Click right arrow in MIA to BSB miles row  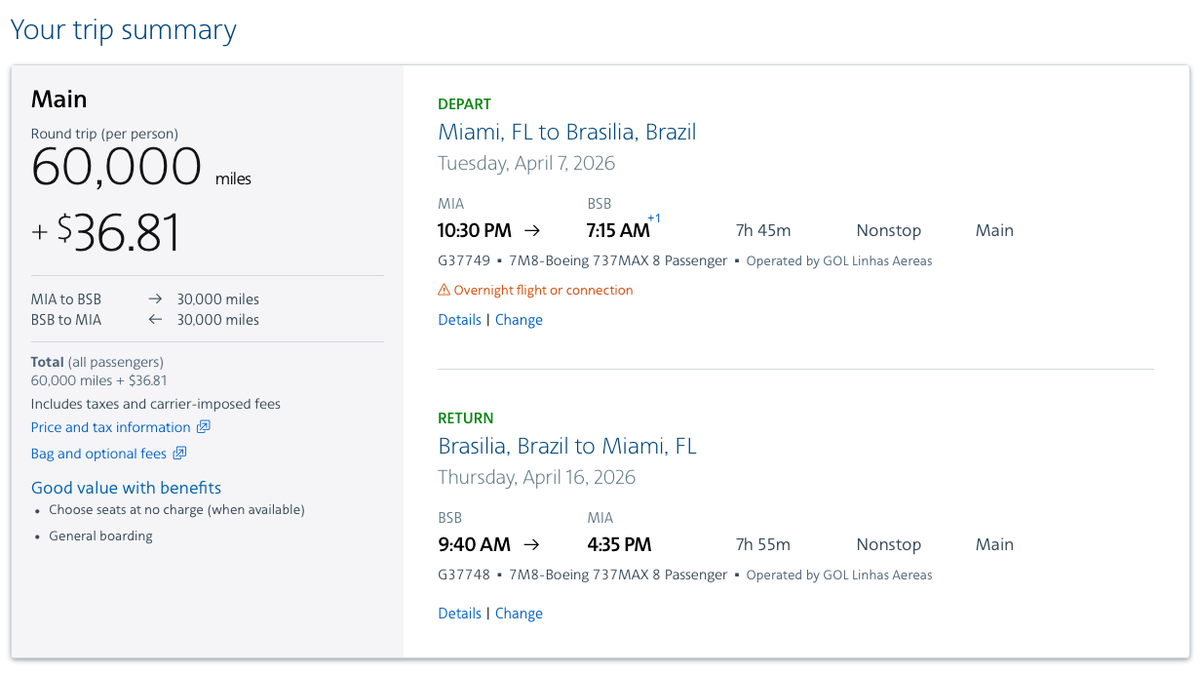(155, 299)
